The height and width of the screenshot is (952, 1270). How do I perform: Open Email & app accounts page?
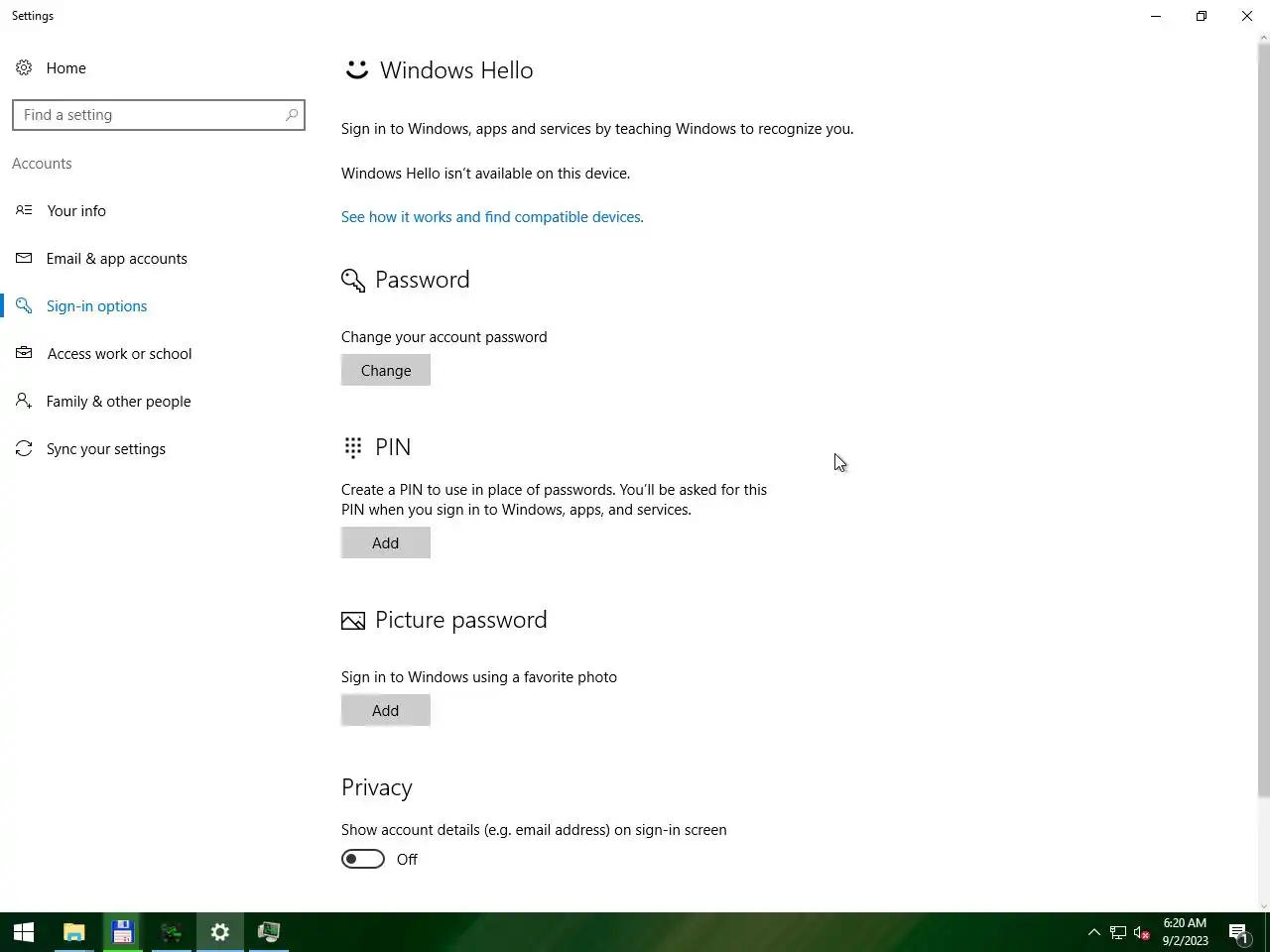pos(117,258)
